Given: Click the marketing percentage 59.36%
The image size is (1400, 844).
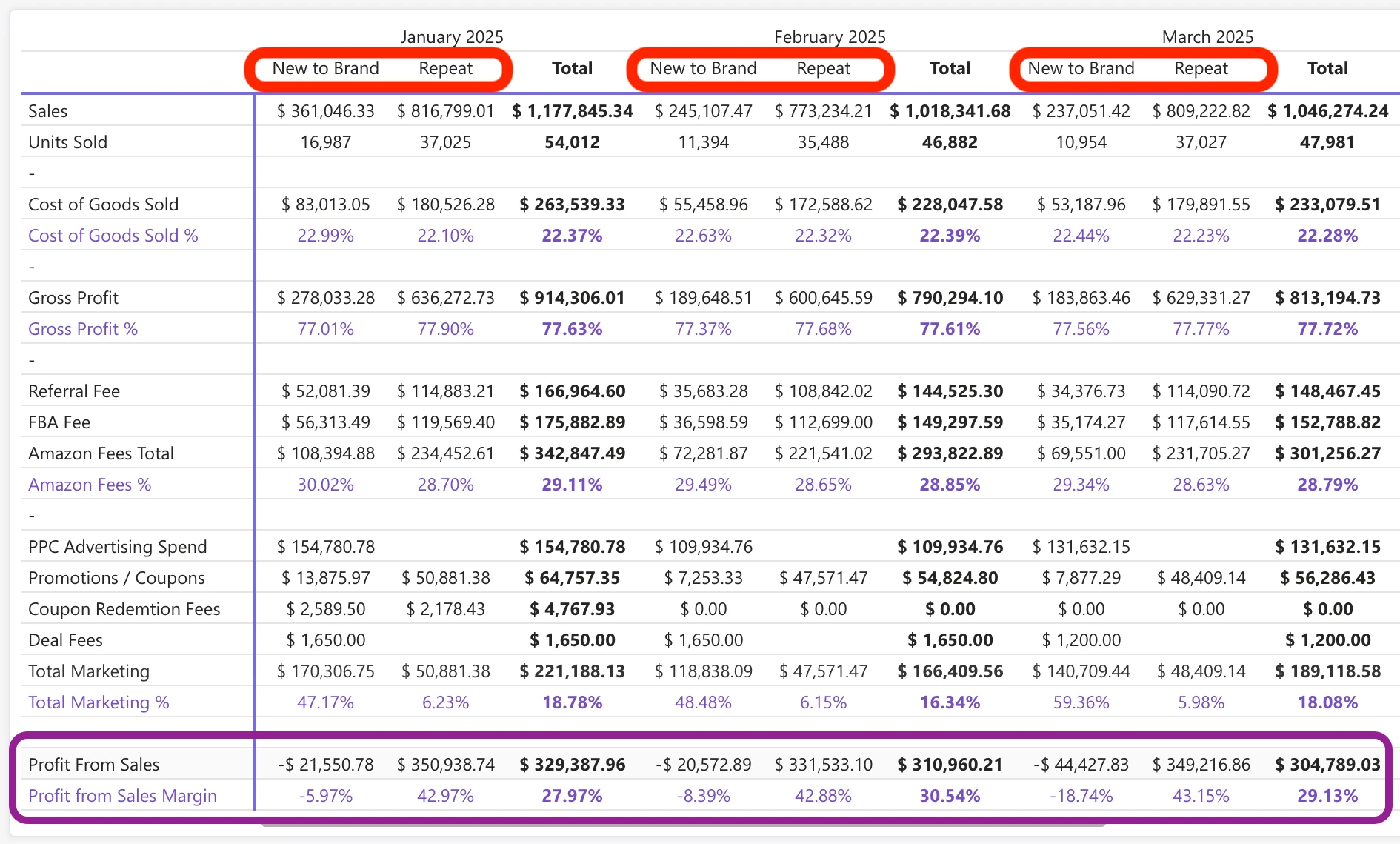Looking at the screenshot, I should pyautogui.click(x=1081, y=702).
